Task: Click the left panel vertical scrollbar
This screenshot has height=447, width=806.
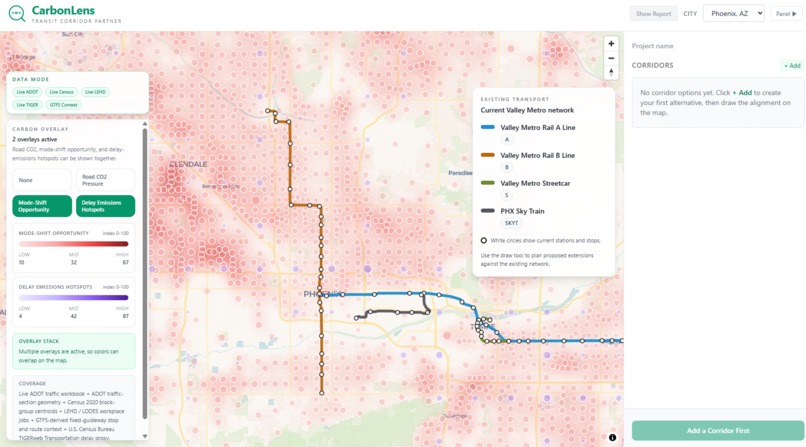Action: (144, 272)
